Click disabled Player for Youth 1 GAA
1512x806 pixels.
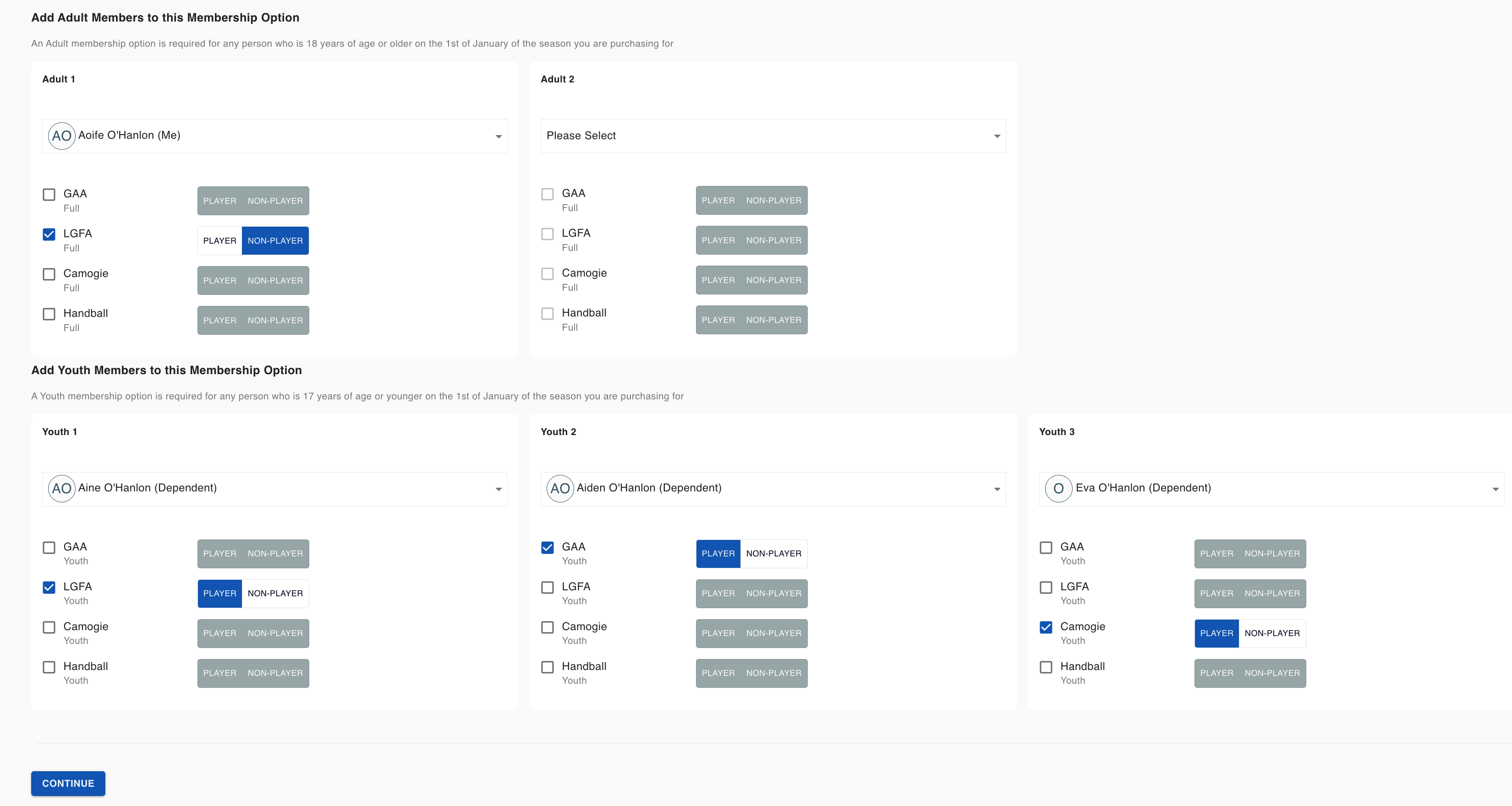point(219,554)
